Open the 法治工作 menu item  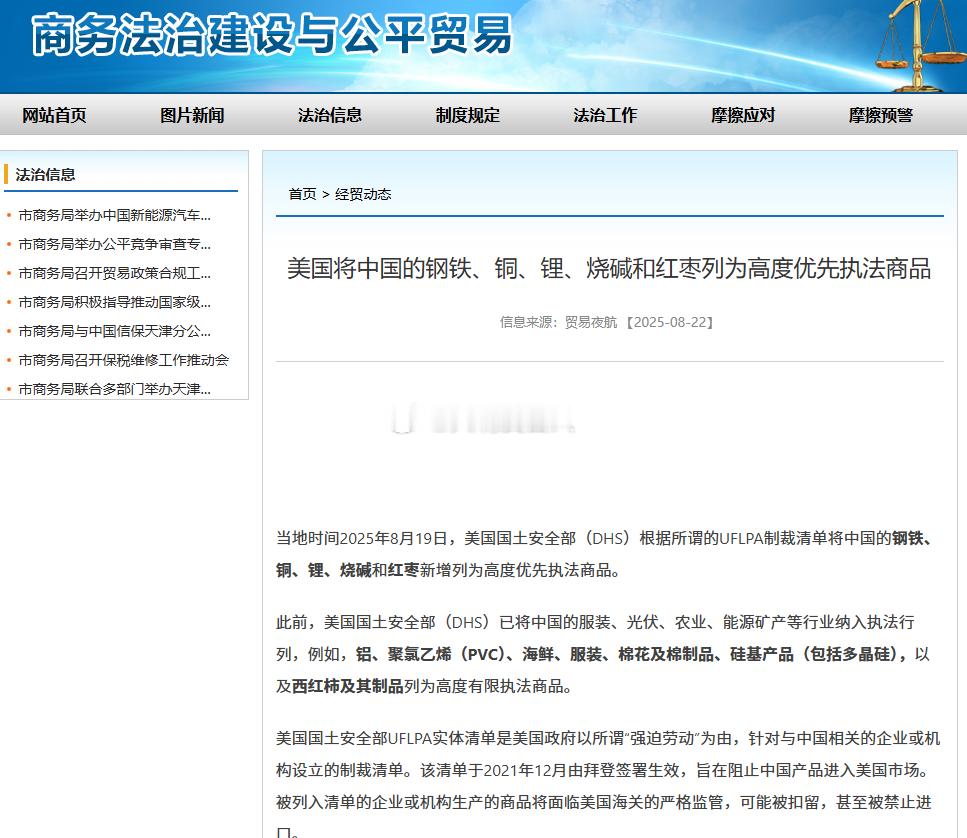(605, 115)
